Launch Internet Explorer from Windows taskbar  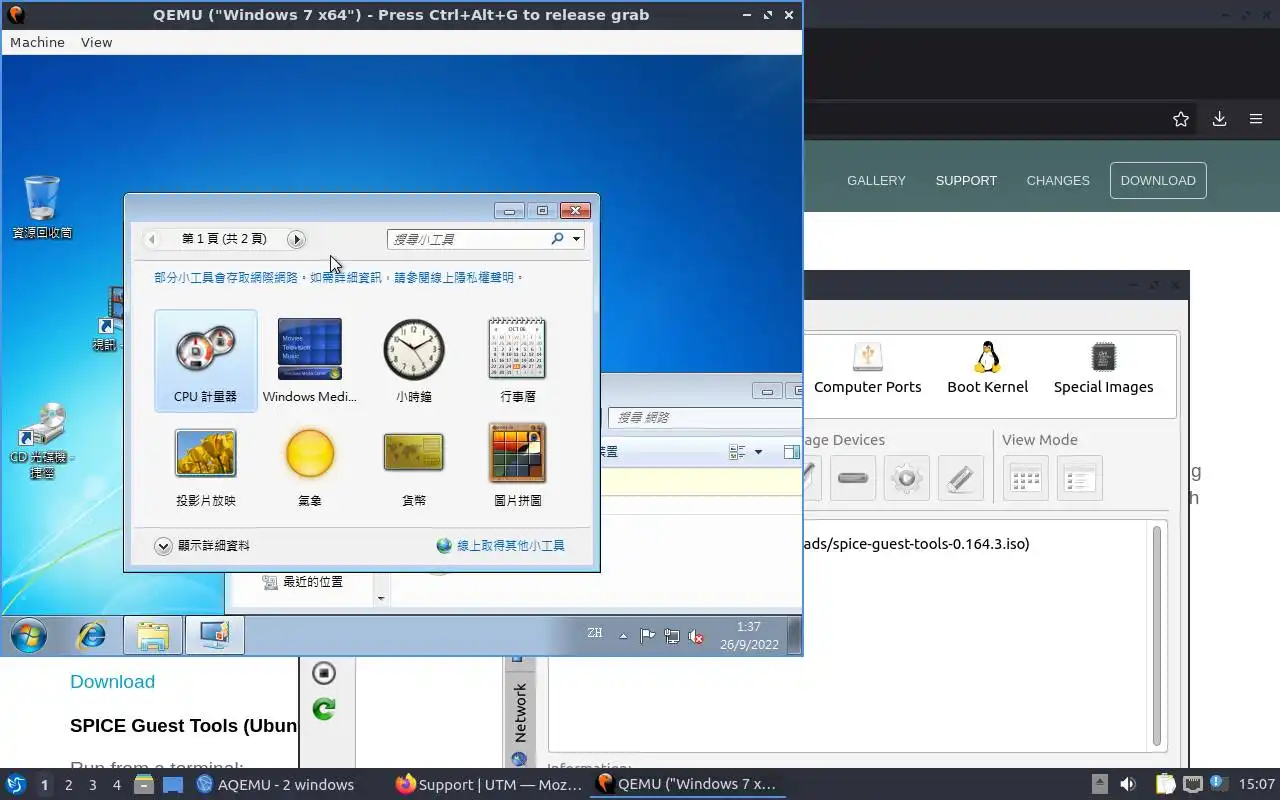click(x=92, y=636)
